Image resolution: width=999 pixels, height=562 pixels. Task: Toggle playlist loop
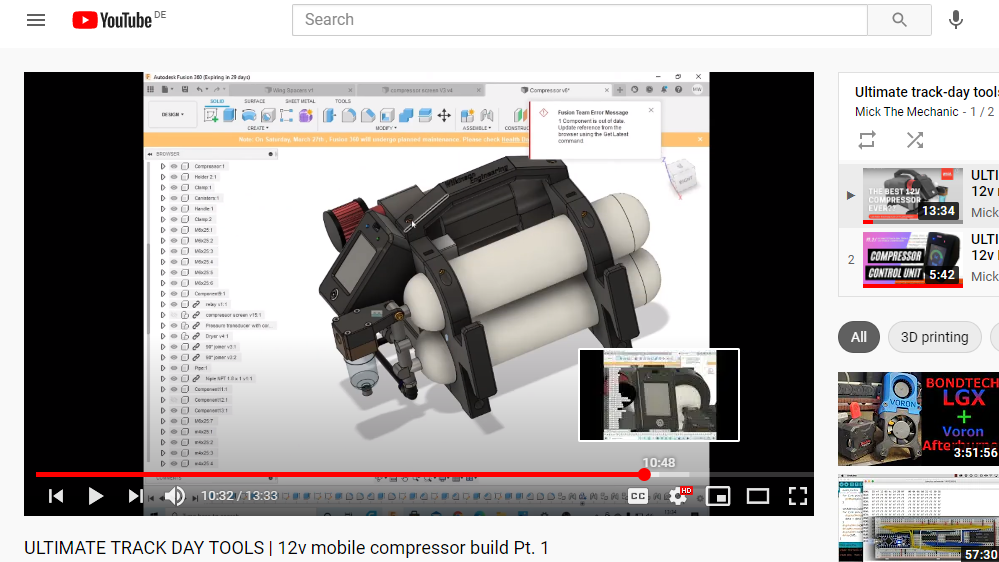point(867,140)
